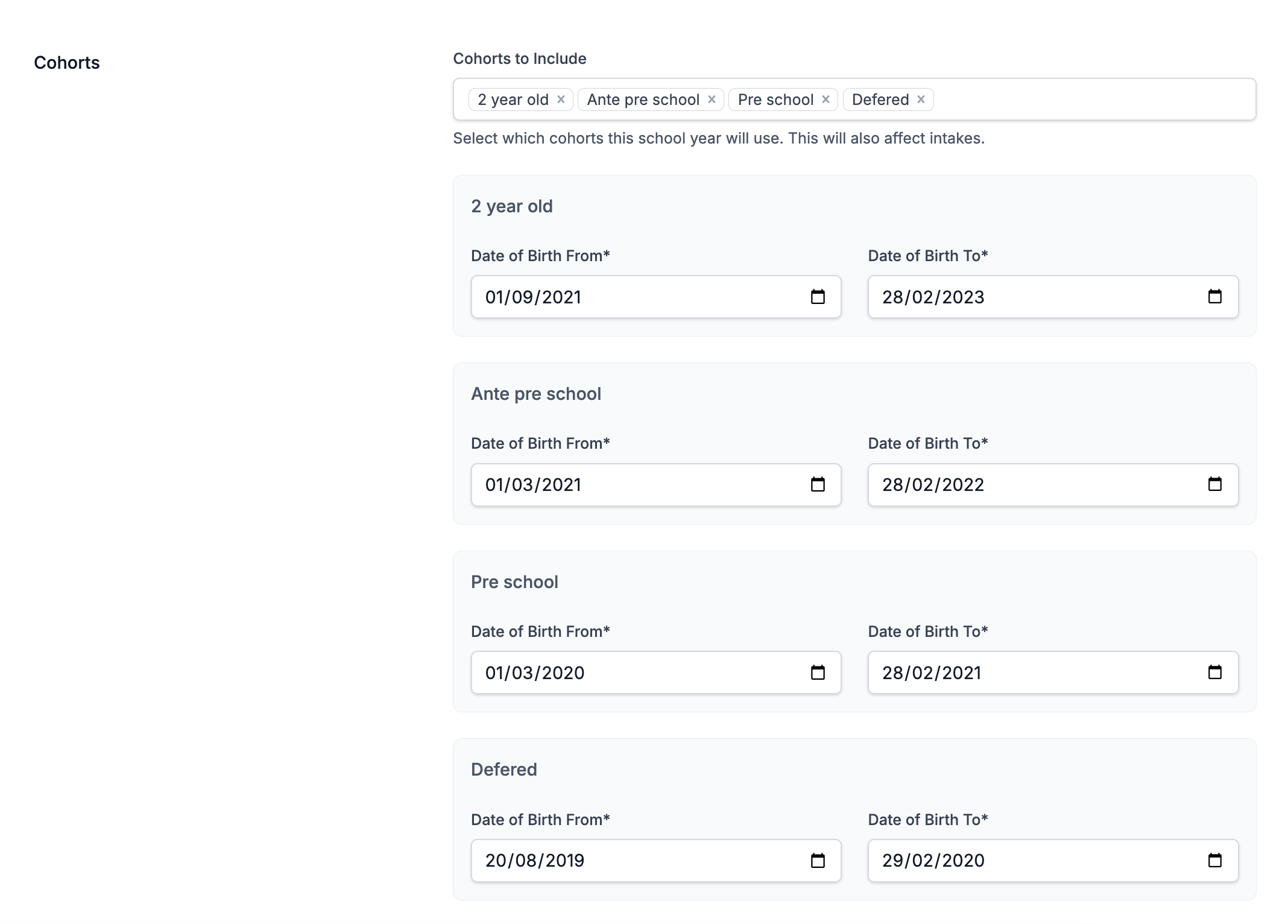Click the 01/03/2021 date field
The image size is (1288, 924).
coord(656,485)
